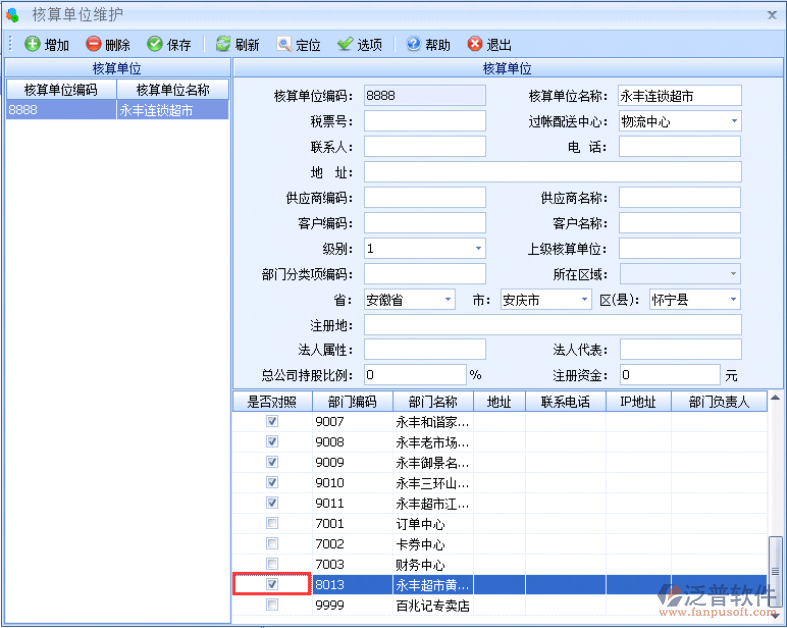
Task: Toggle the checkbox in the 8013 row
Action: (x=272, y=584)
